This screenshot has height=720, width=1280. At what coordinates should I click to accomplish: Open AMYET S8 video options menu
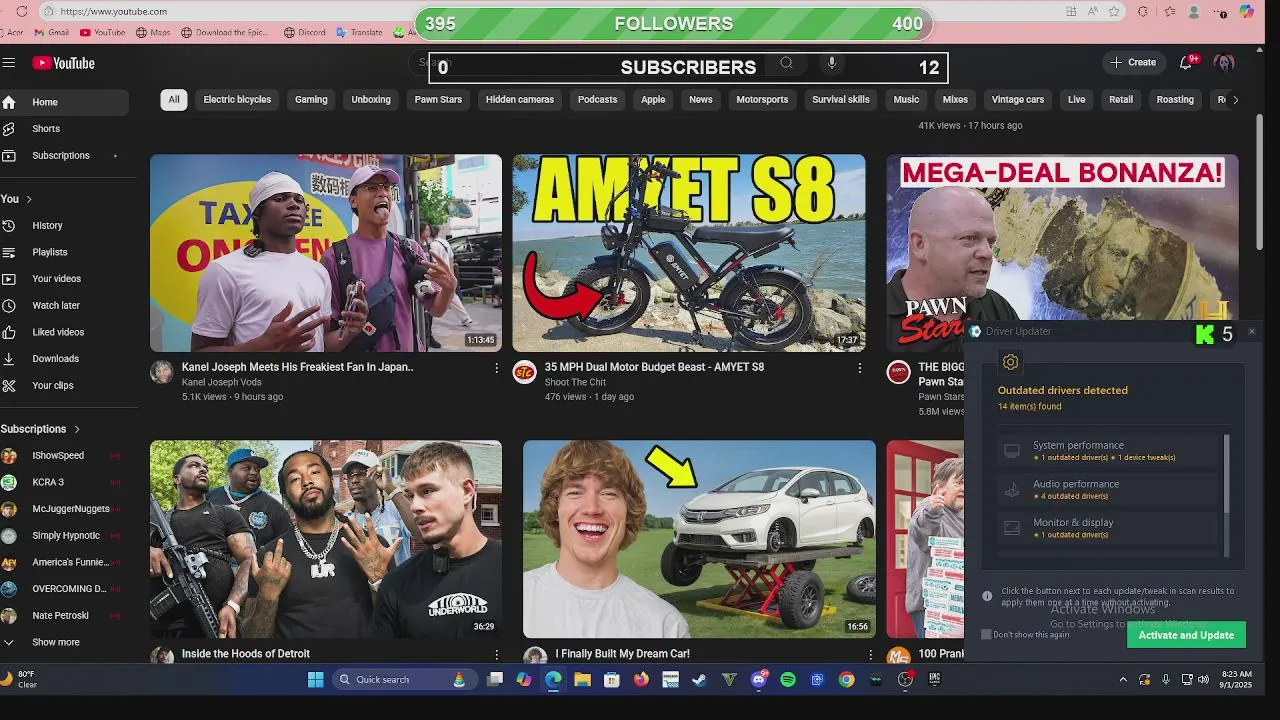click(x=859, y=368)
